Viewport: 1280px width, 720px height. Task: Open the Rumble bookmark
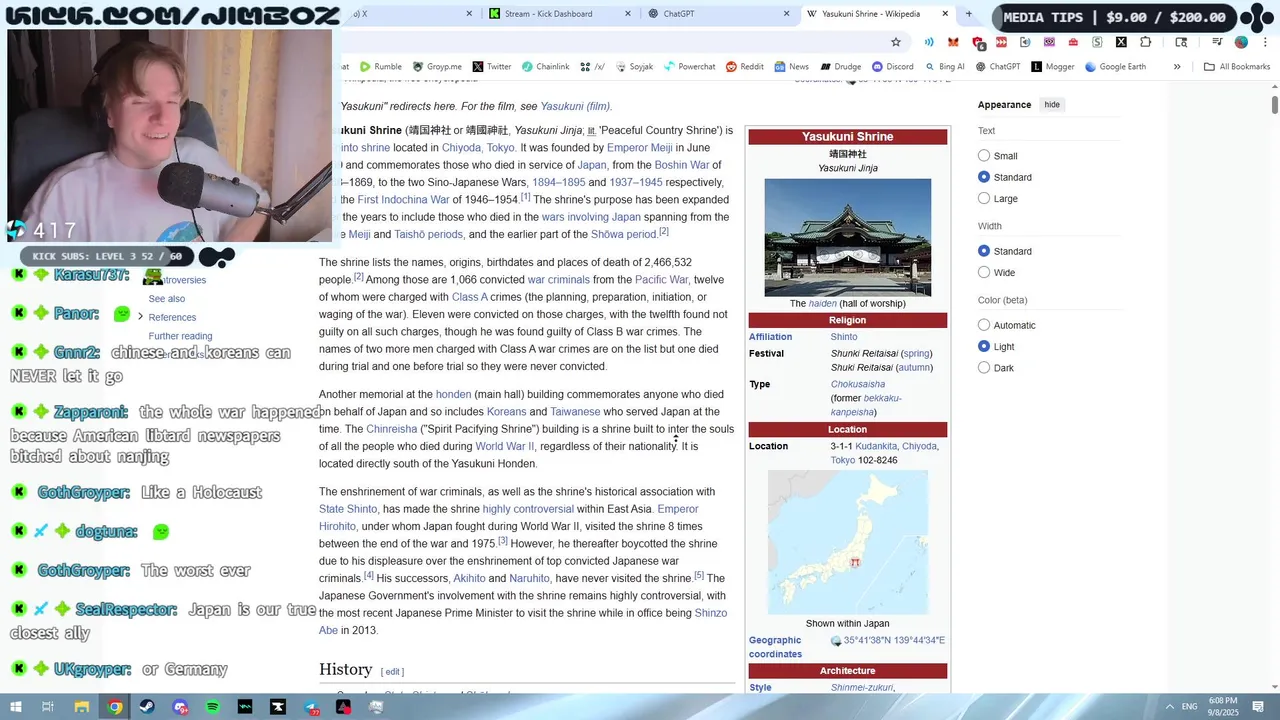click(x=380, y=67)
